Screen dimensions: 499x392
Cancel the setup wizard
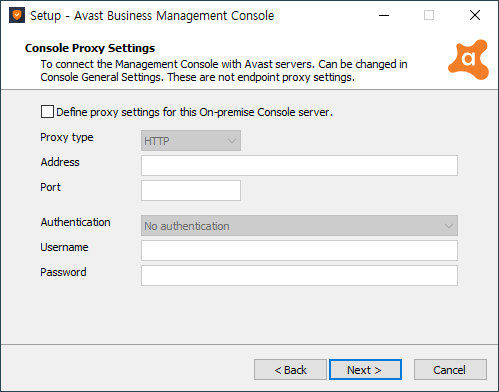(x=450, y=370)
